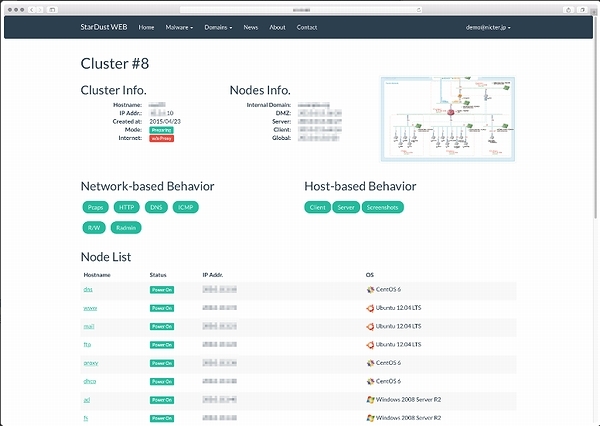Click the CentOS icon in proxy row
The image size is (600, 426).
click(371, 362)
